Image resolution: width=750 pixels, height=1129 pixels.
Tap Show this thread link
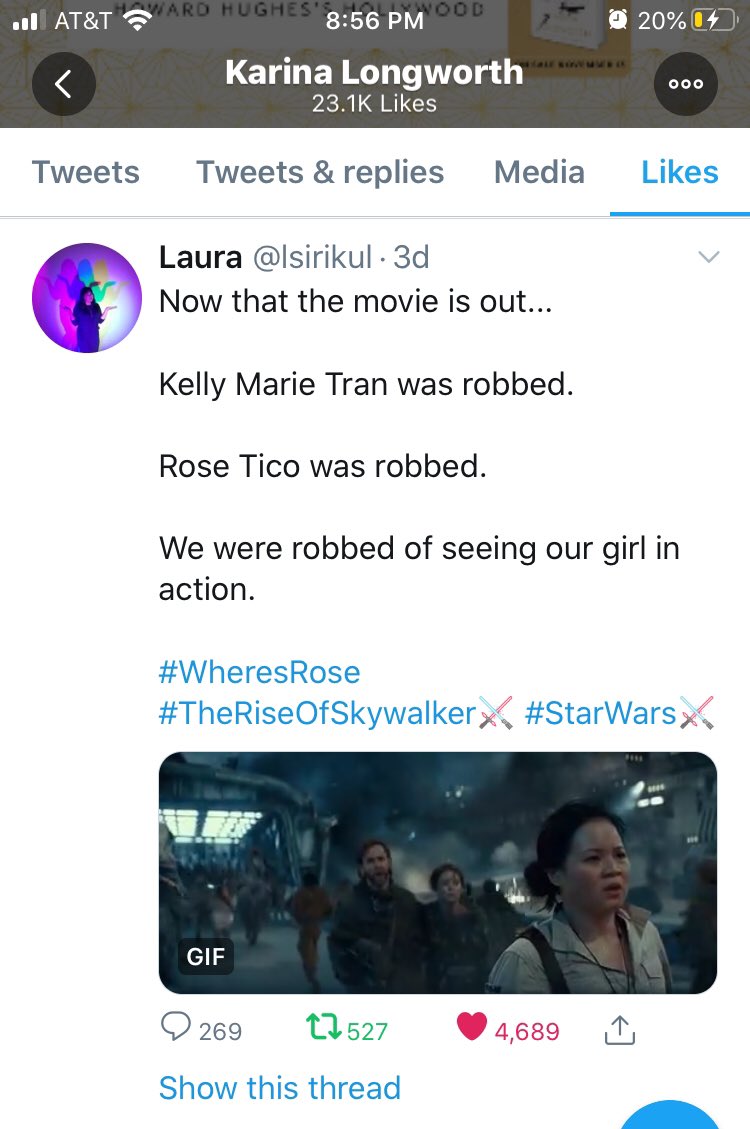pyautogui.click(x=280, y=1087)
